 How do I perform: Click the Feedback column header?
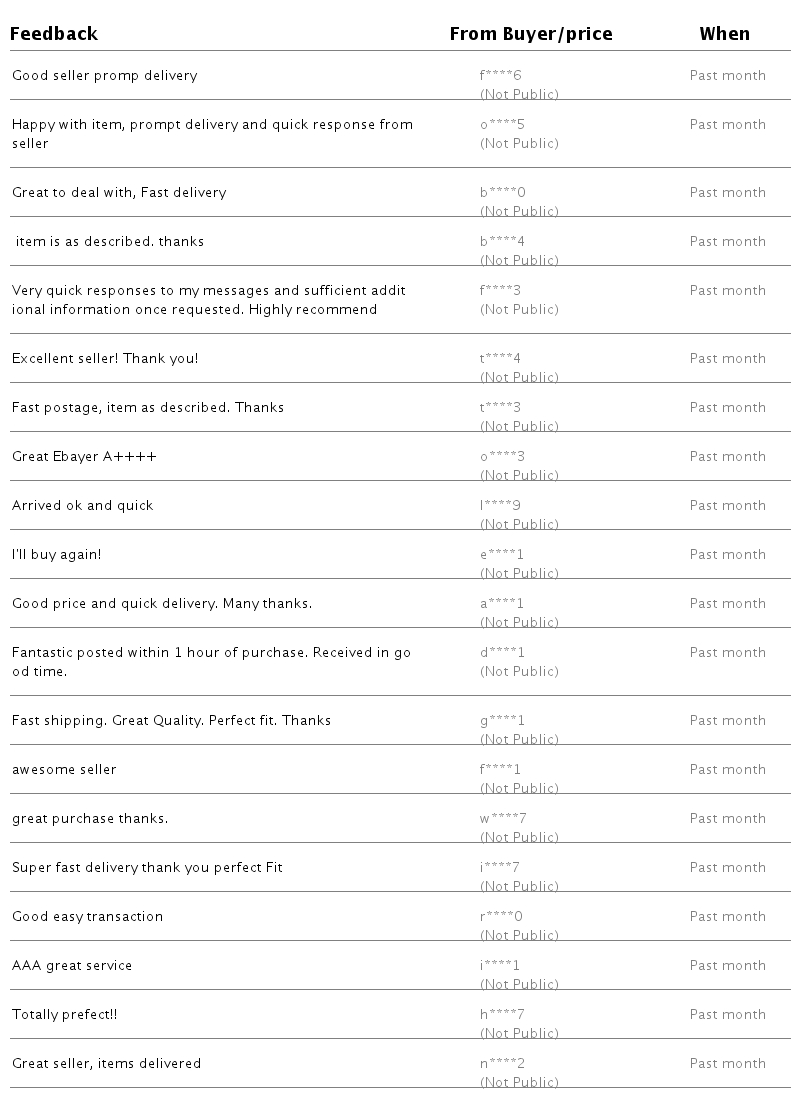(54, 34)
